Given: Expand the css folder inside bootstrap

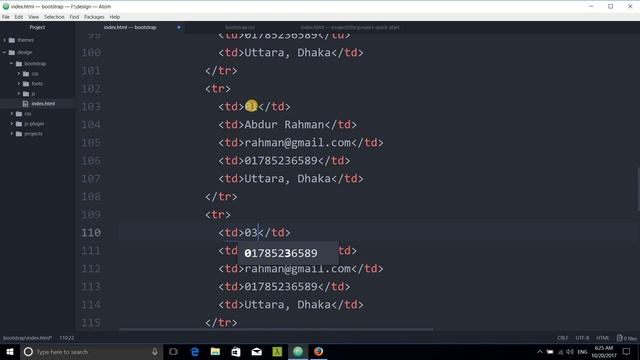Looking at the screenshot, I should pyautogui.click(x=19, y=74).
